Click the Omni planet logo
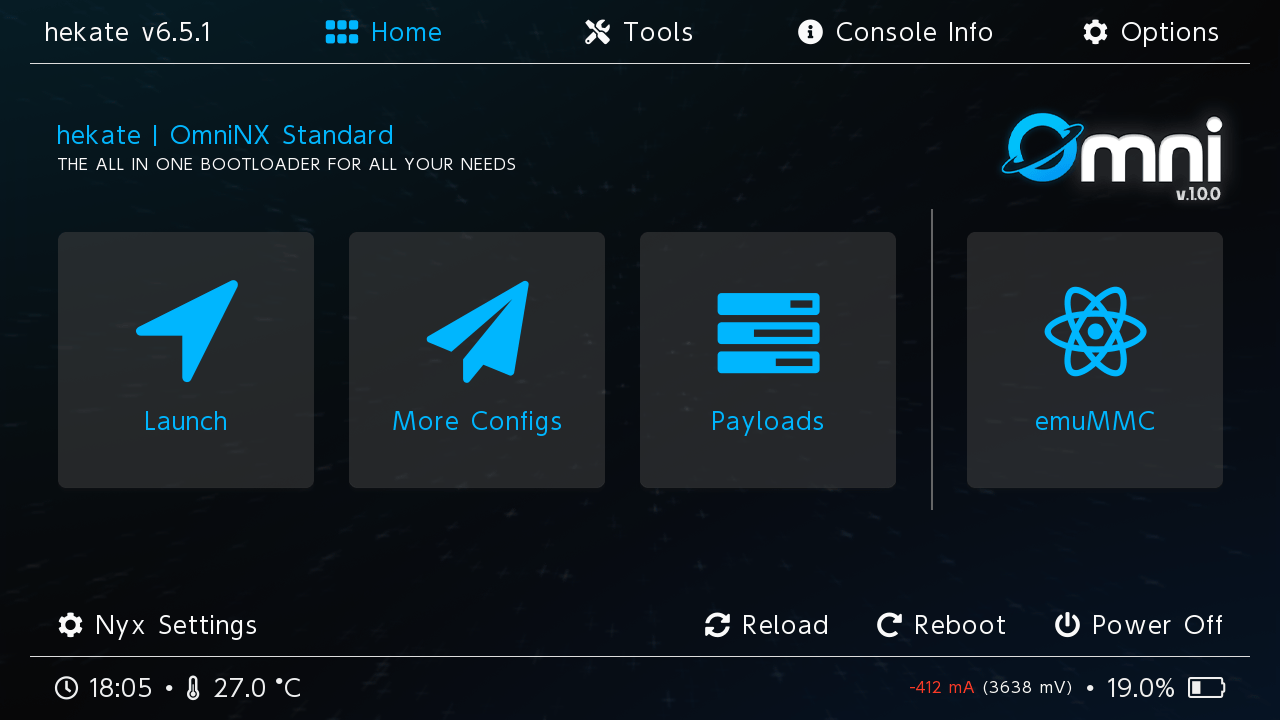This screenshot has height=720, width=1280. (x=1112, y=157)
